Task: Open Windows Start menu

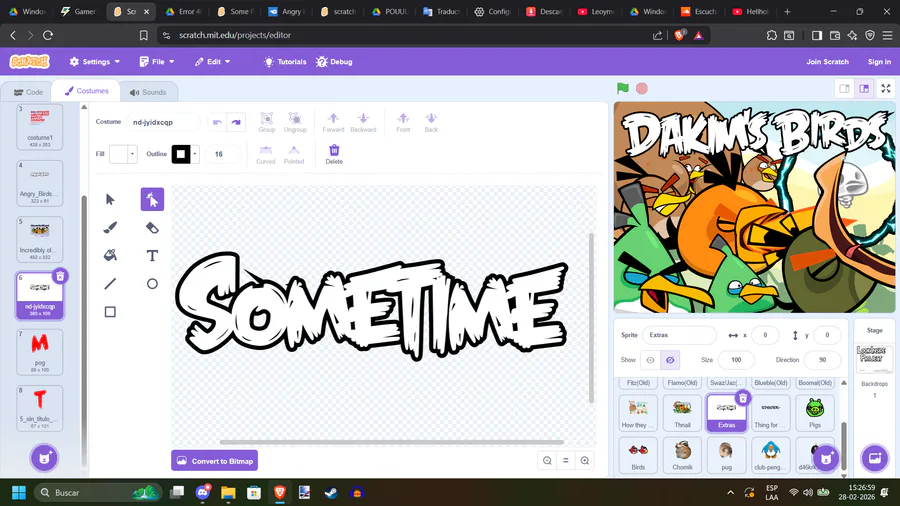Action: point(19,493)
